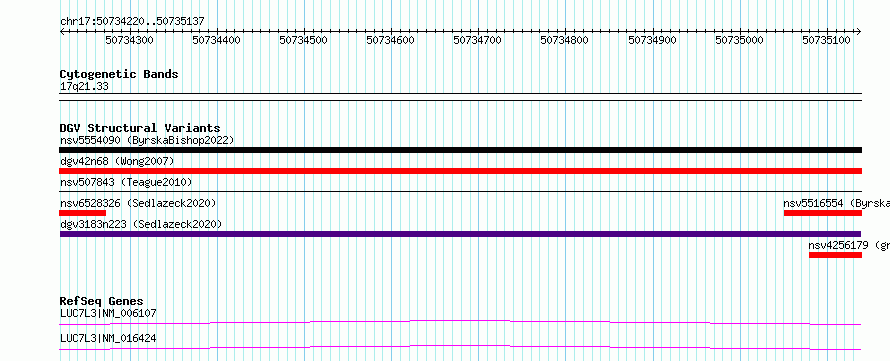Select the red nsv4256179 variant bar
The image size is (890, 361).
point(836,255)
